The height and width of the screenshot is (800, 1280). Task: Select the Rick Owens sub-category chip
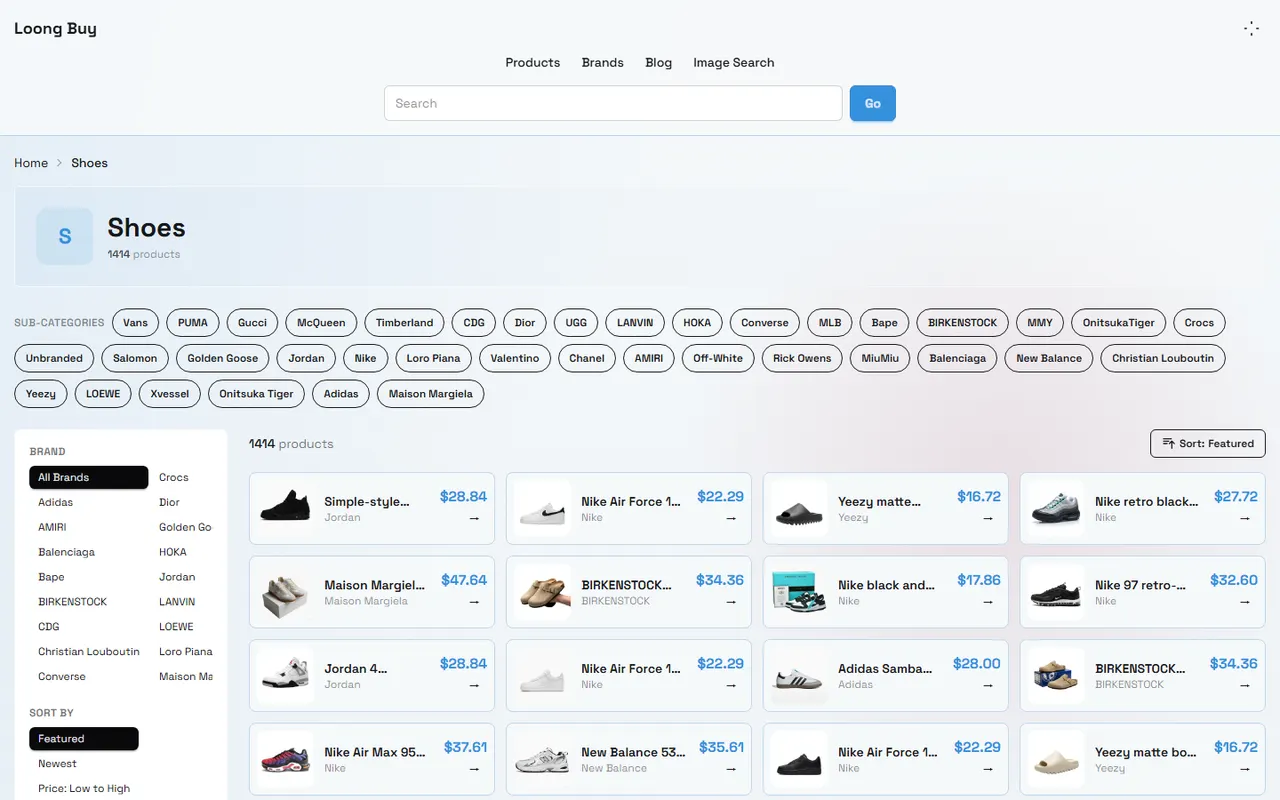click(802, 358)
